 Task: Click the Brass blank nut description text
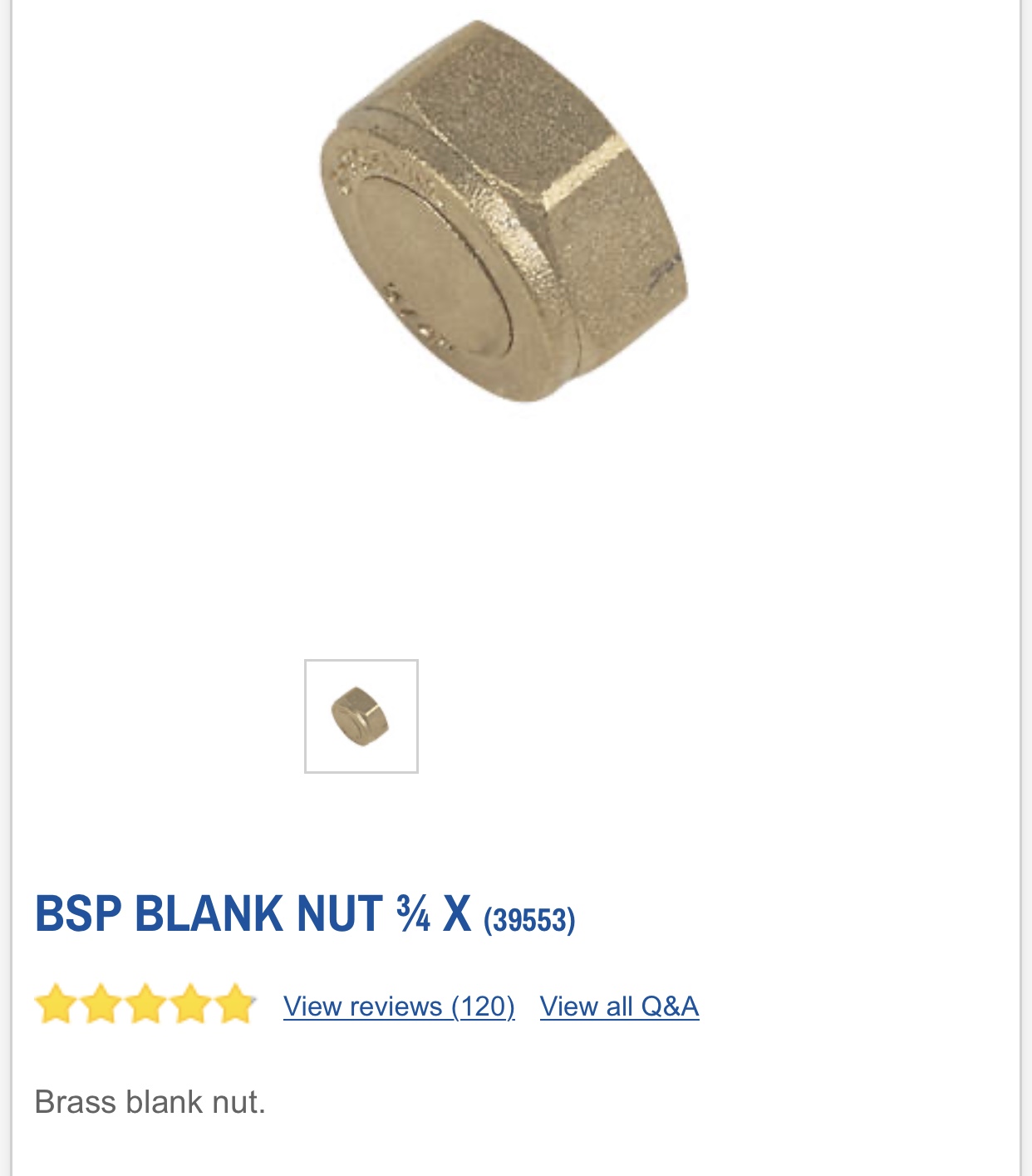coord(150,1102)
